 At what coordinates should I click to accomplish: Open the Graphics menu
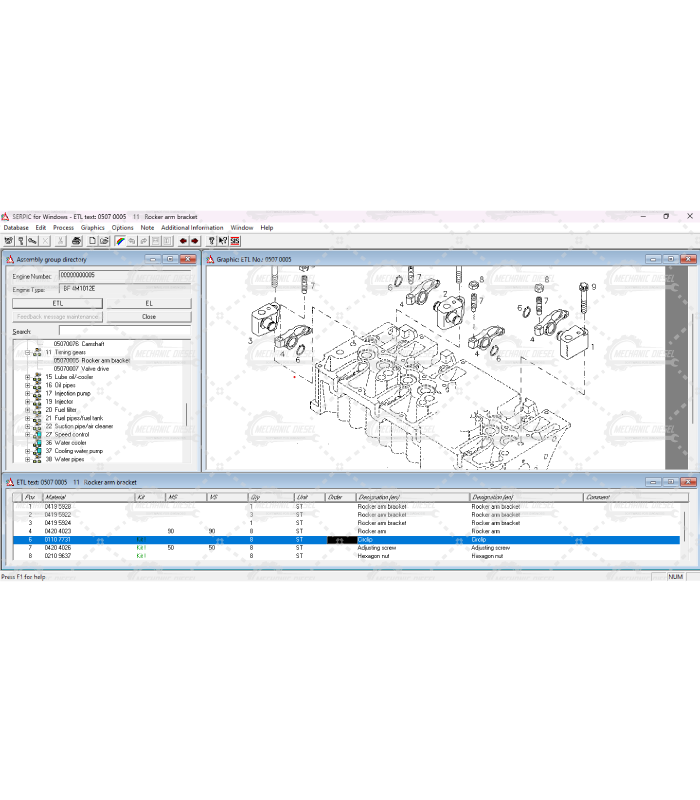92,228
